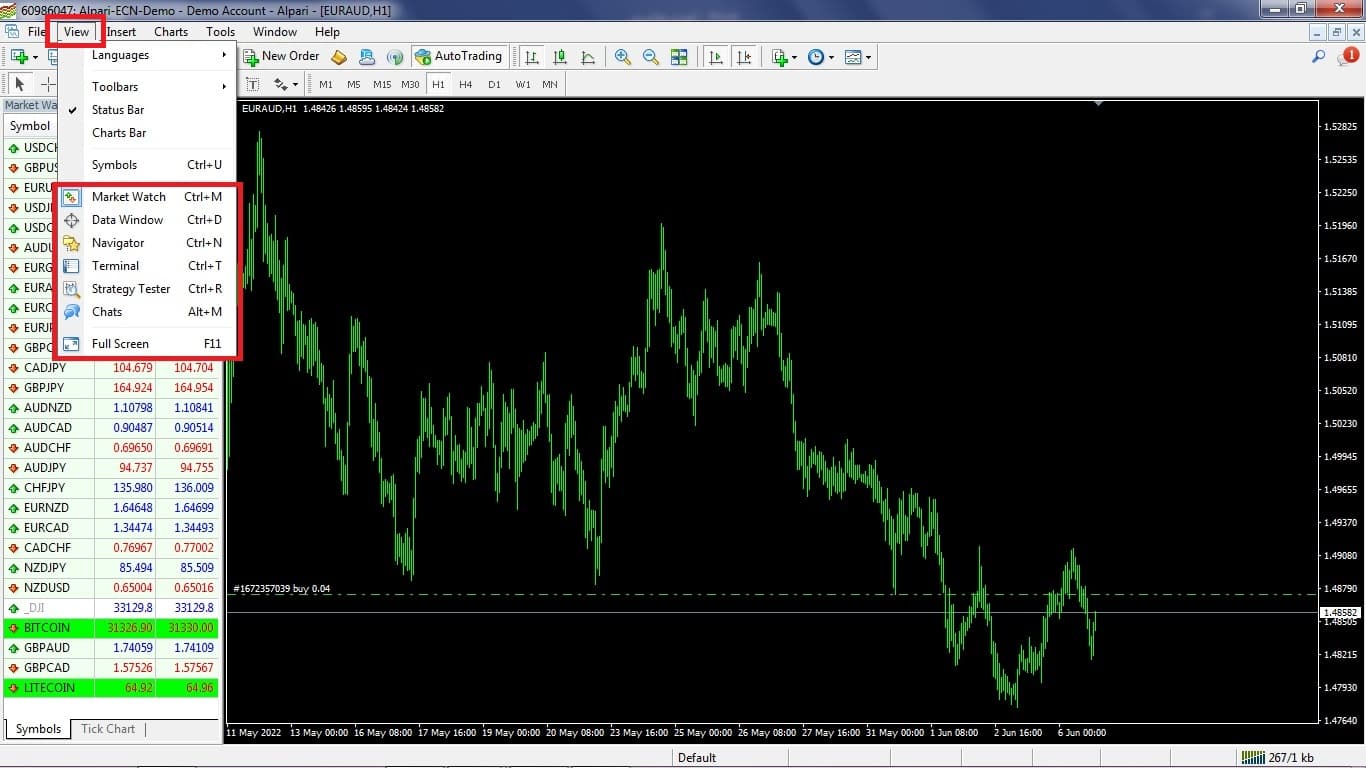
Task: Toggle chart shift from right border
Action: [744, 57]
